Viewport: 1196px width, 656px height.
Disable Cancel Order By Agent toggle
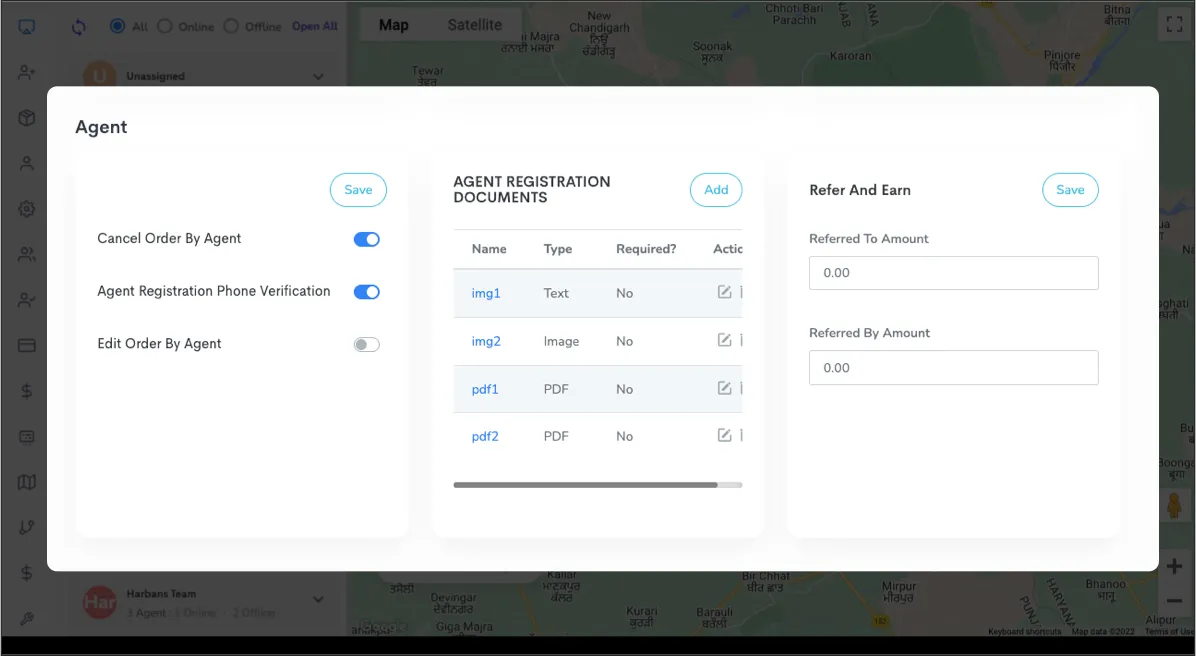pos(366,239)
